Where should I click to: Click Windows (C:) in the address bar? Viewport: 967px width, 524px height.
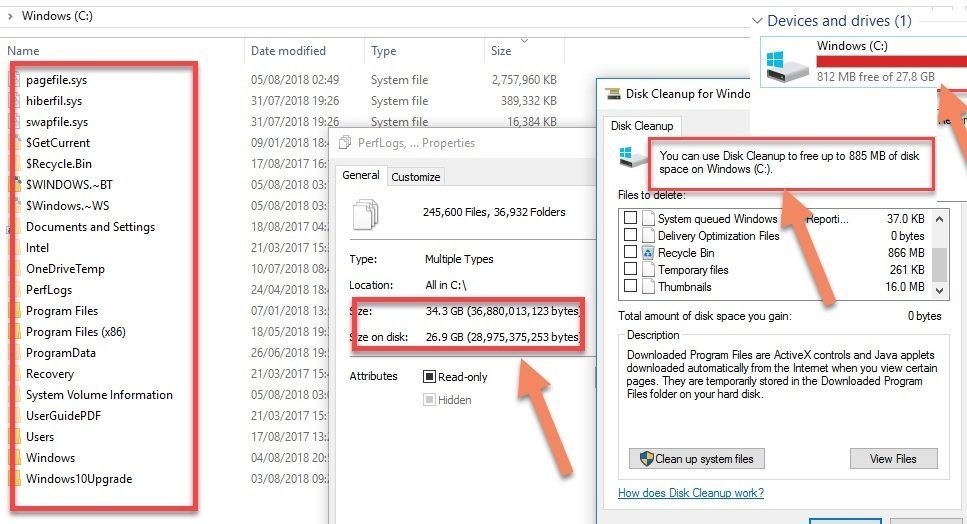pos(57,15)
